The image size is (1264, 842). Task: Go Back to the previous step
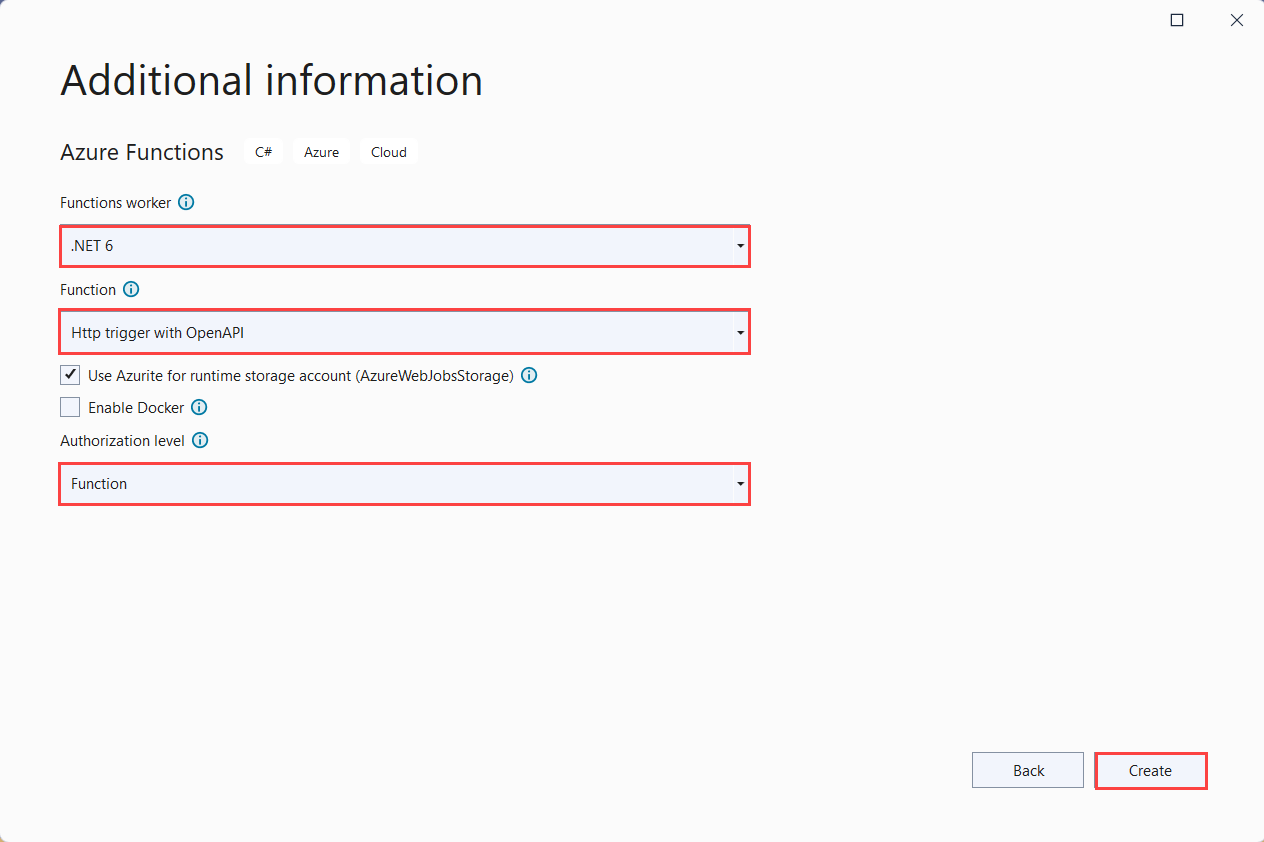pos(1028,771)
